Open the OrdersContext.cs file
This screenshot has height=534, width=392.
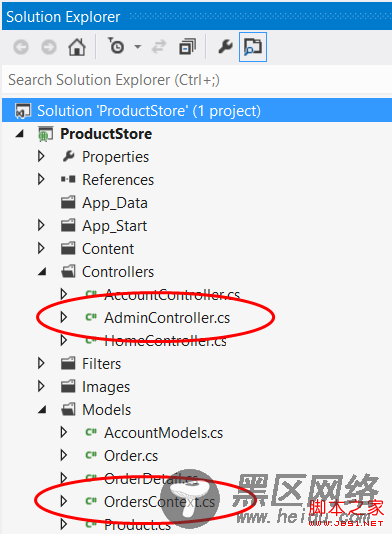point(159,502)
